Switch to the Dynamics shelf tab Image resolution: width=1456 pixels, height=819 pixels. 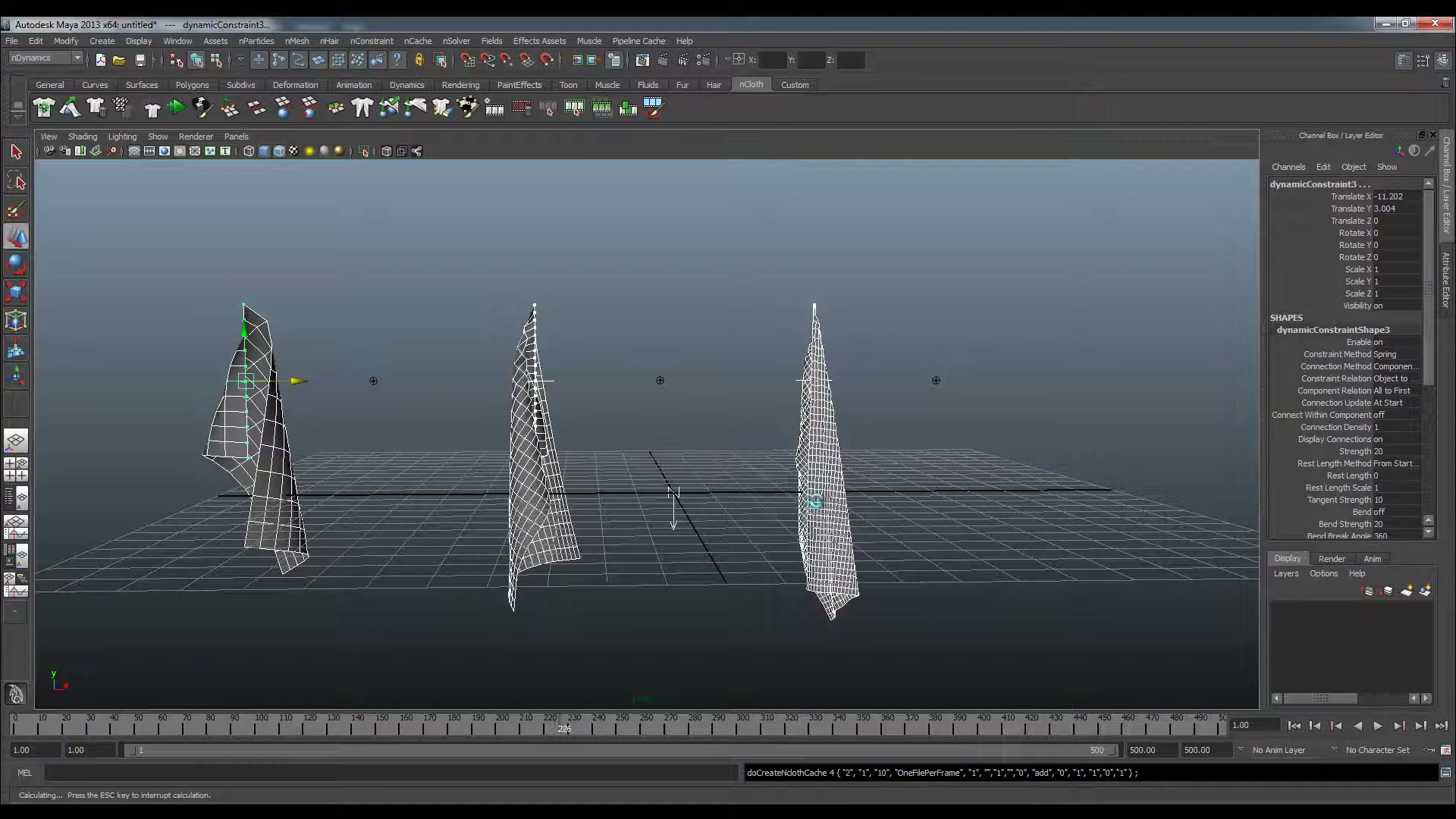coord(406,85)
